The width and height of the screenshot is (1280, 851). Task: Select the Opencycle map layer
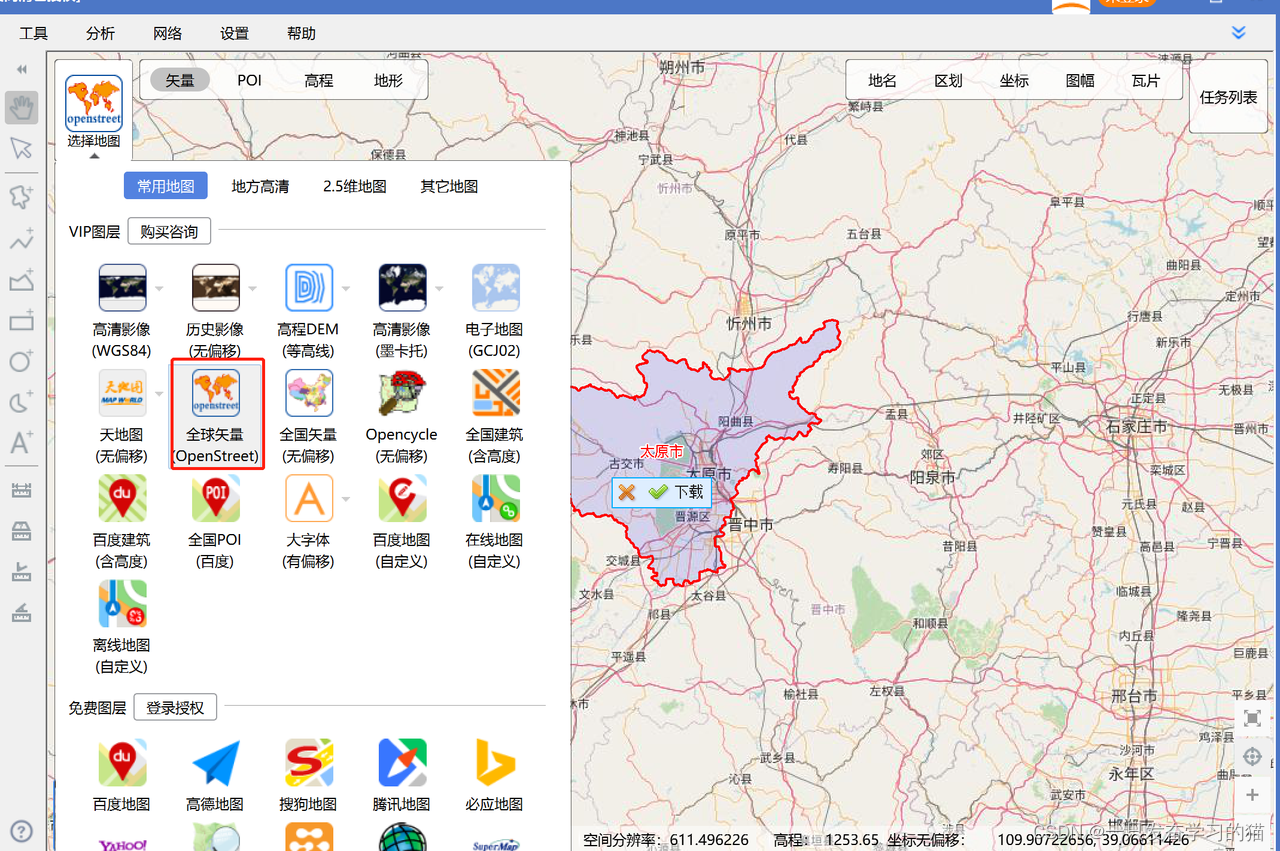tap(402, 392)
